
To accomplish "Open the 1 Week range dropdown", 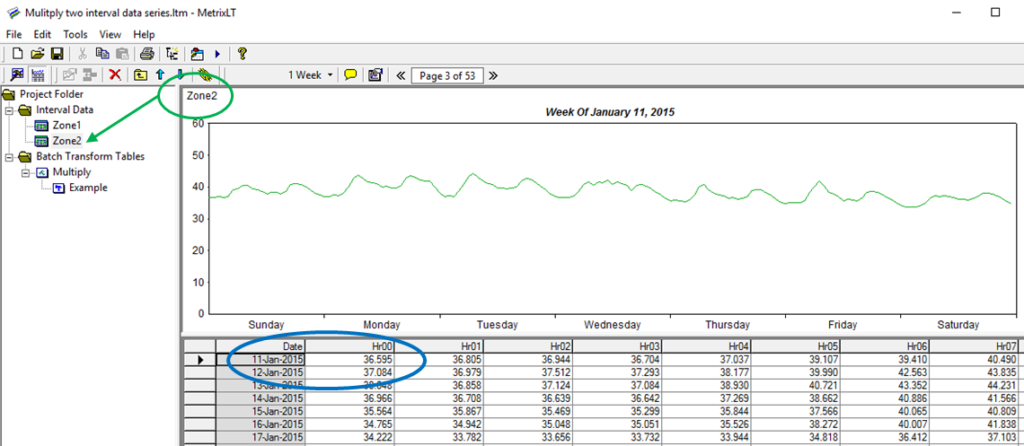I will point(311,75).
